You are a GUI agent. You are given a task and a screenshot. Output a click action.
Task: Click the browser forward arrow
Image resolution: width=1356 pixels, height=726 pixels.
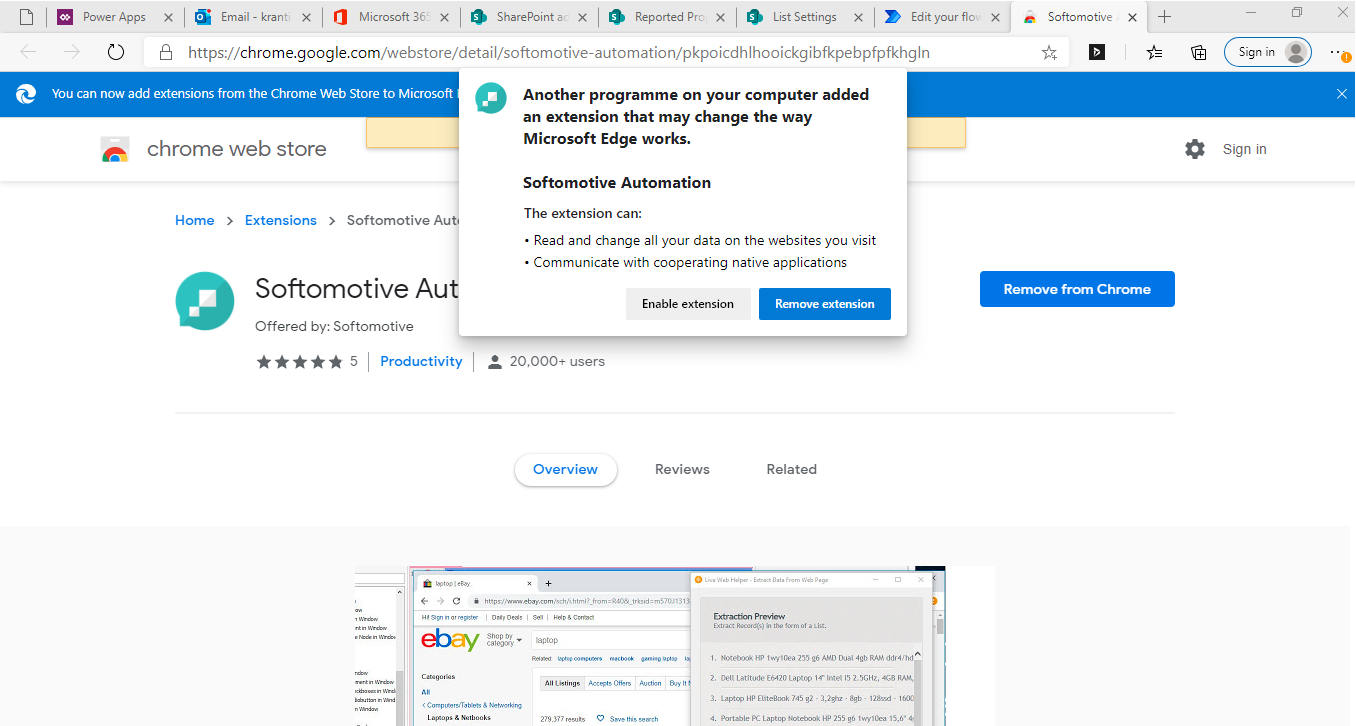pos(71,52)
